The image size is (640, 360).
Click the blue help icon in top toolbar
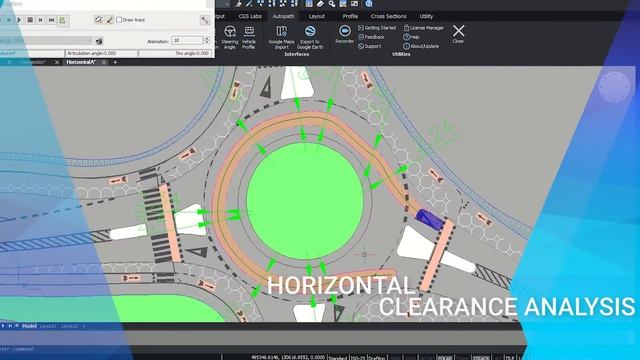tap(369, 4)
